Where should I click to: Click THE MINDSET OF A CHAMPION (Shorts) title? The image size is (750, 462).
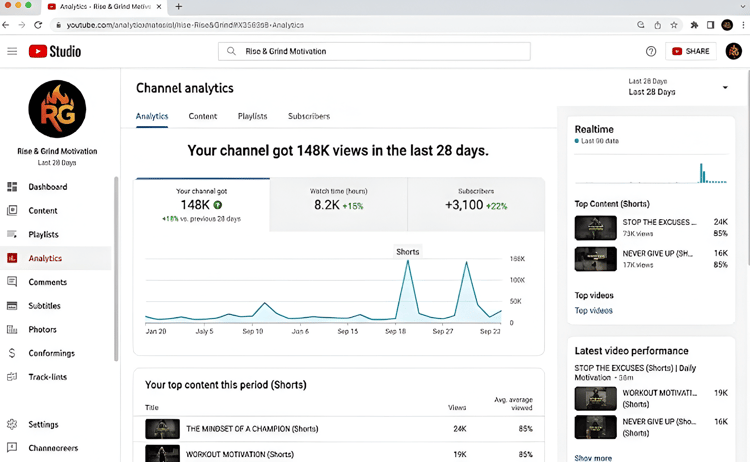(252, 429)
